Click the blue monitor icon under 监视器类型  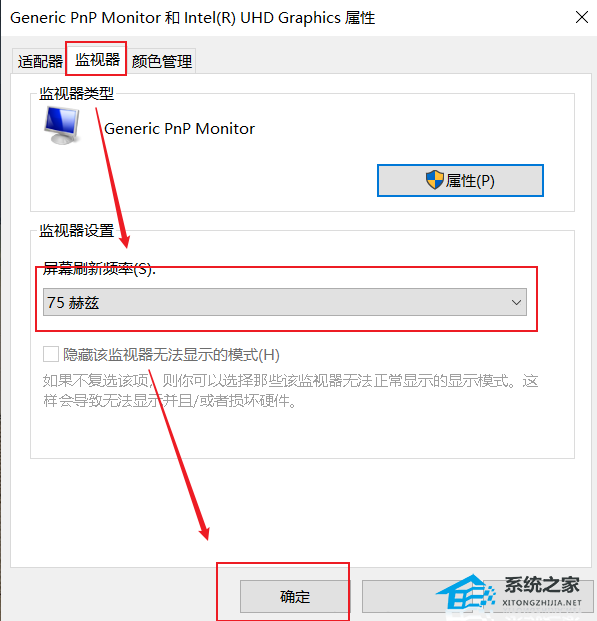tap(63, 125)
